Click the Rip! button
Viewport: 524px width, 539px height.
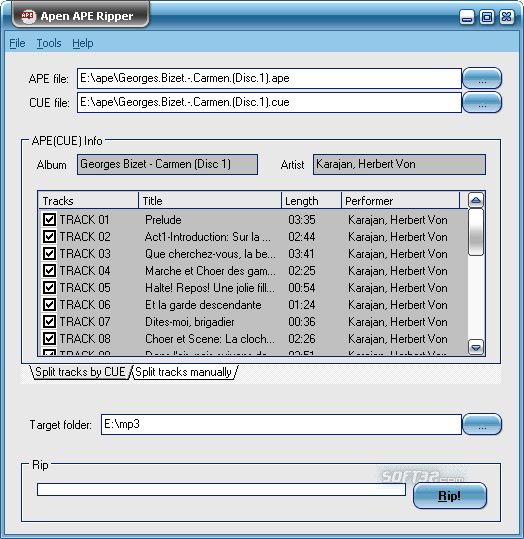450,496
